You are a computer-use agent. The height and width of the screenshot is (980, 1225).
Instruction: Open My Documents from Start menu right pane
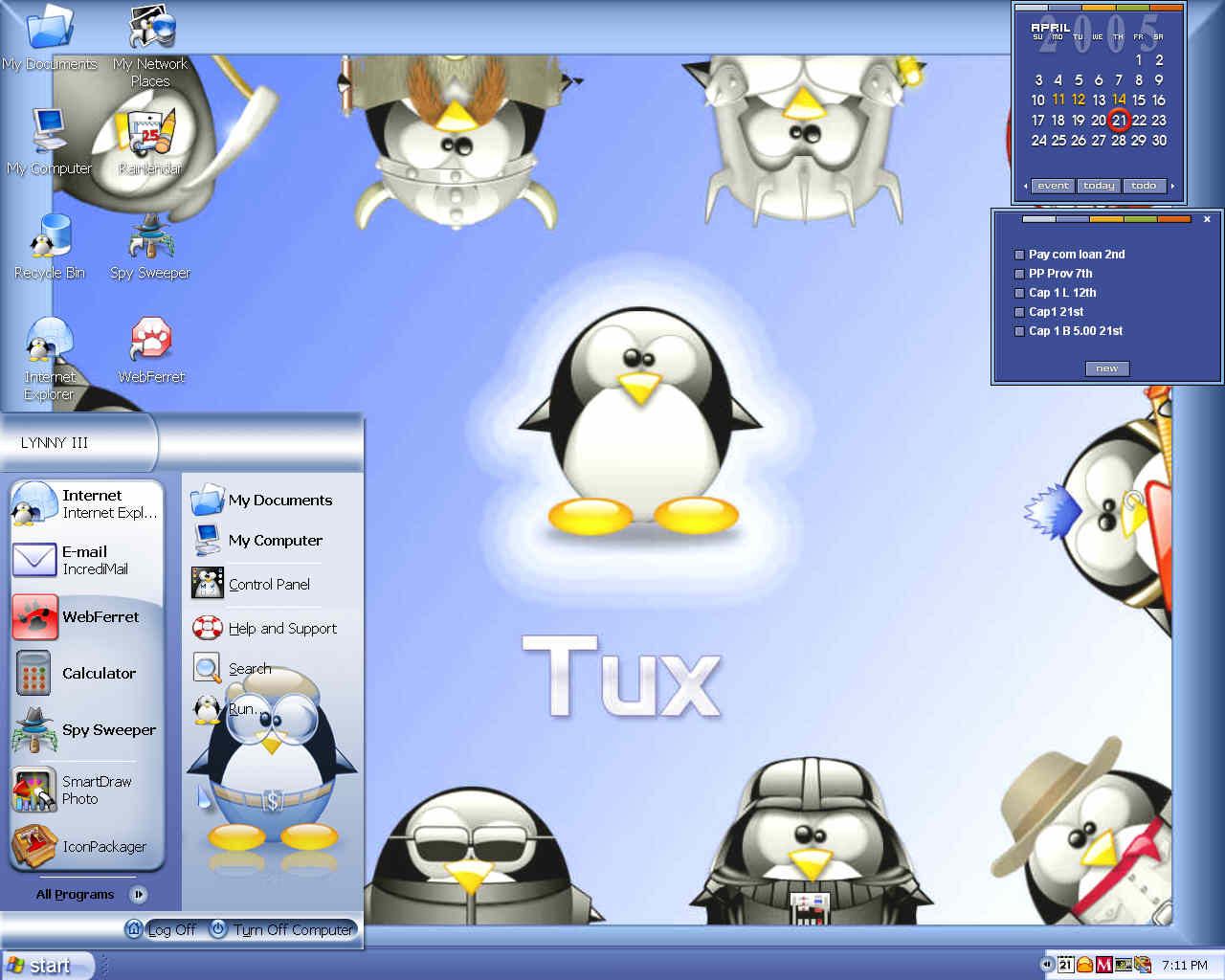pos(262,500)
